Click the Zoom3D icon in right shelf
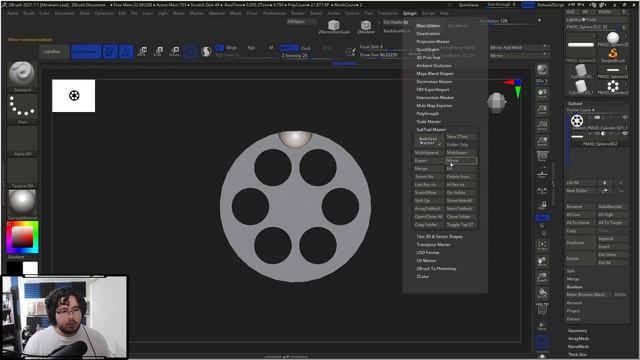Viewport: 640px width, 360px height. pos(542,278)
